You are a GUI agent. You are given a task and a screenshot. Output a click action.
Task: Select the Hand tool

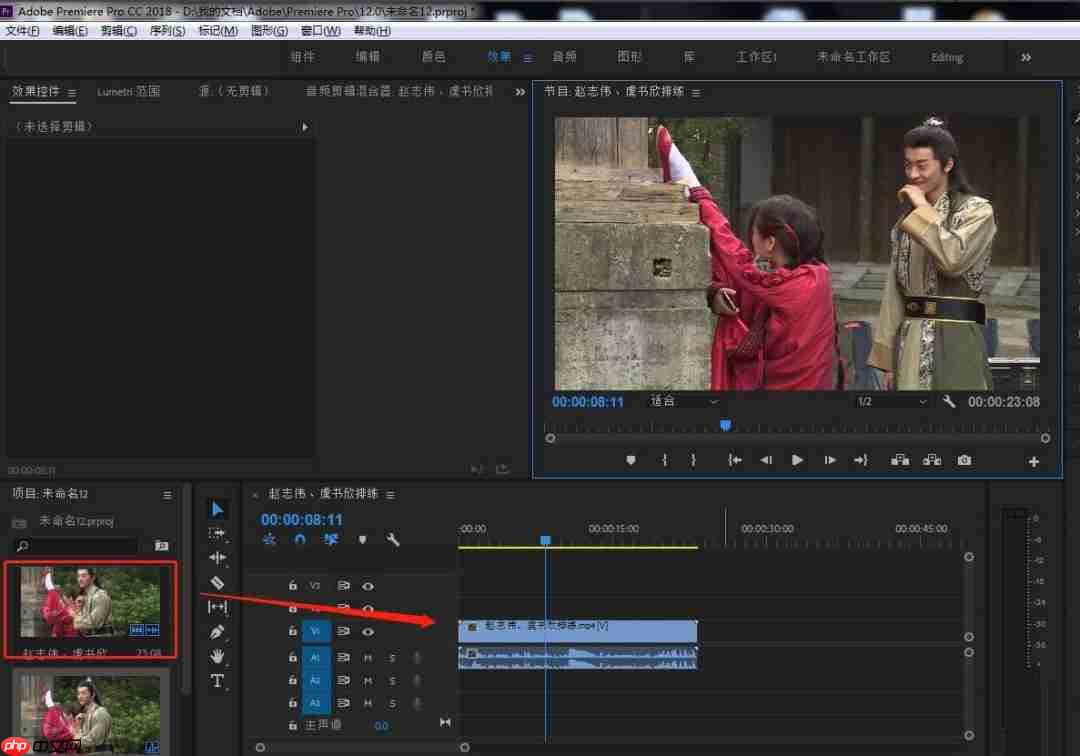(x=218, y=656)
